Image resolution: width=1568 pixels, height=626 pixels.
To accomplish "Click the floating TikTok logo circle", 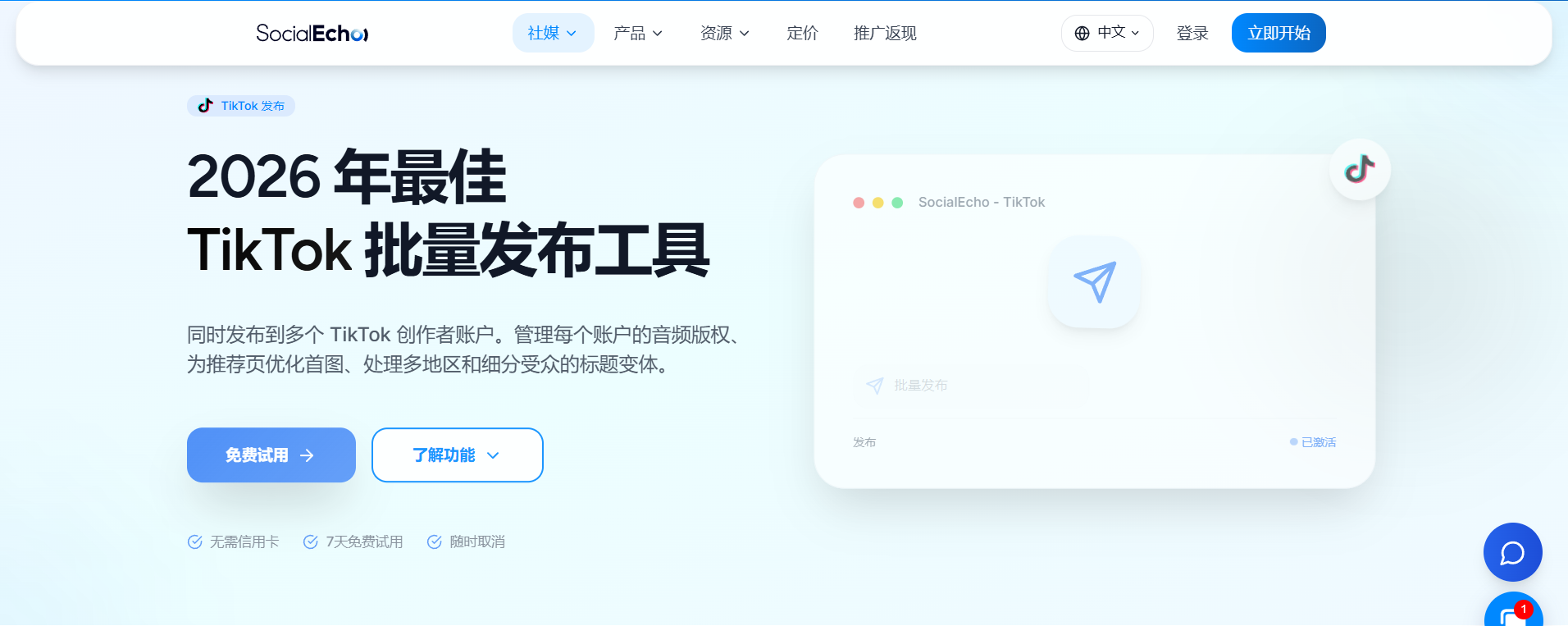I will pyautogui.click(x=1360, y=169).
